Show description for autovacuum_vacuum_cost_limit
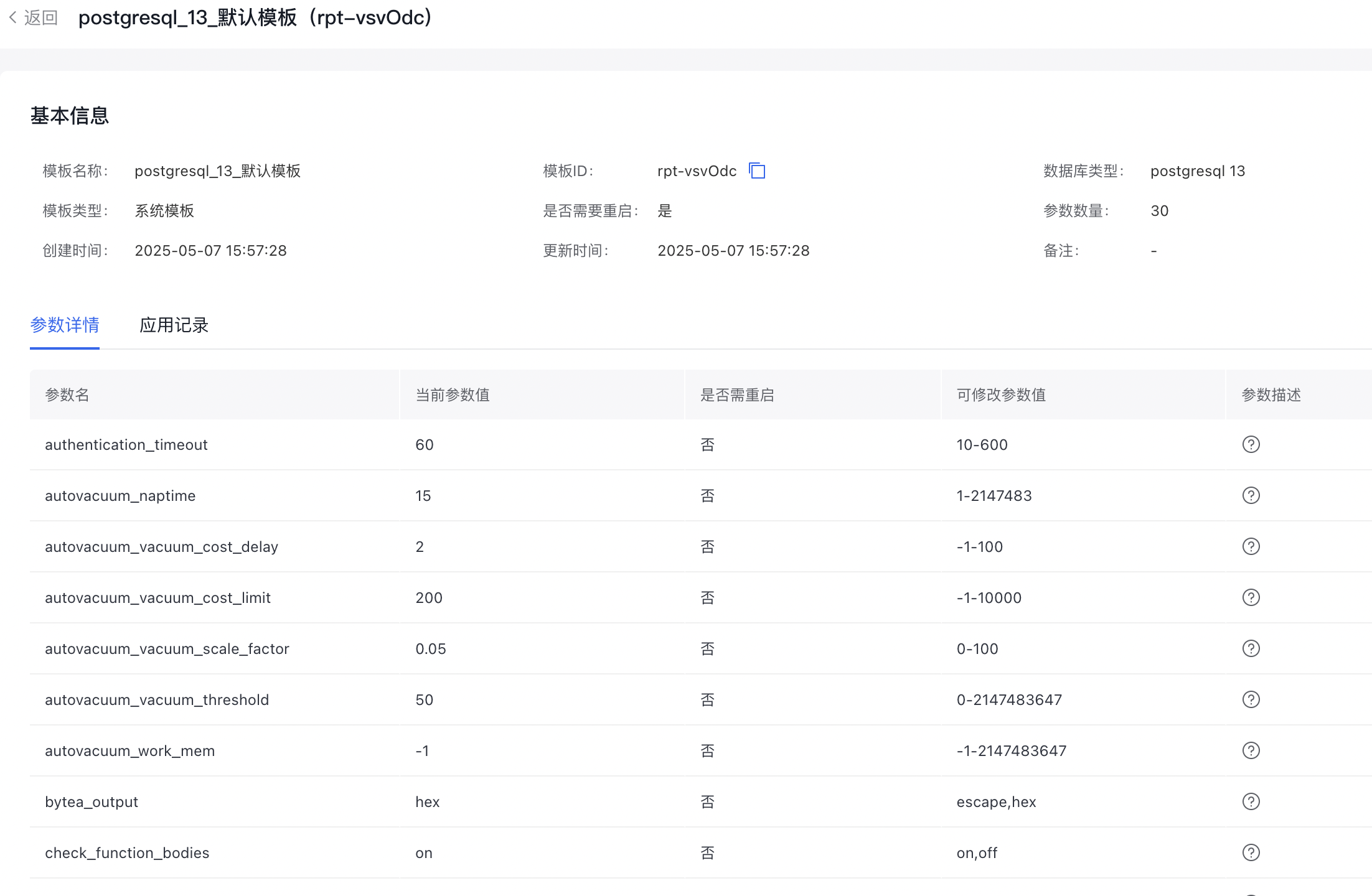Screen dimensions: 1372x896 click(1251, 597)
